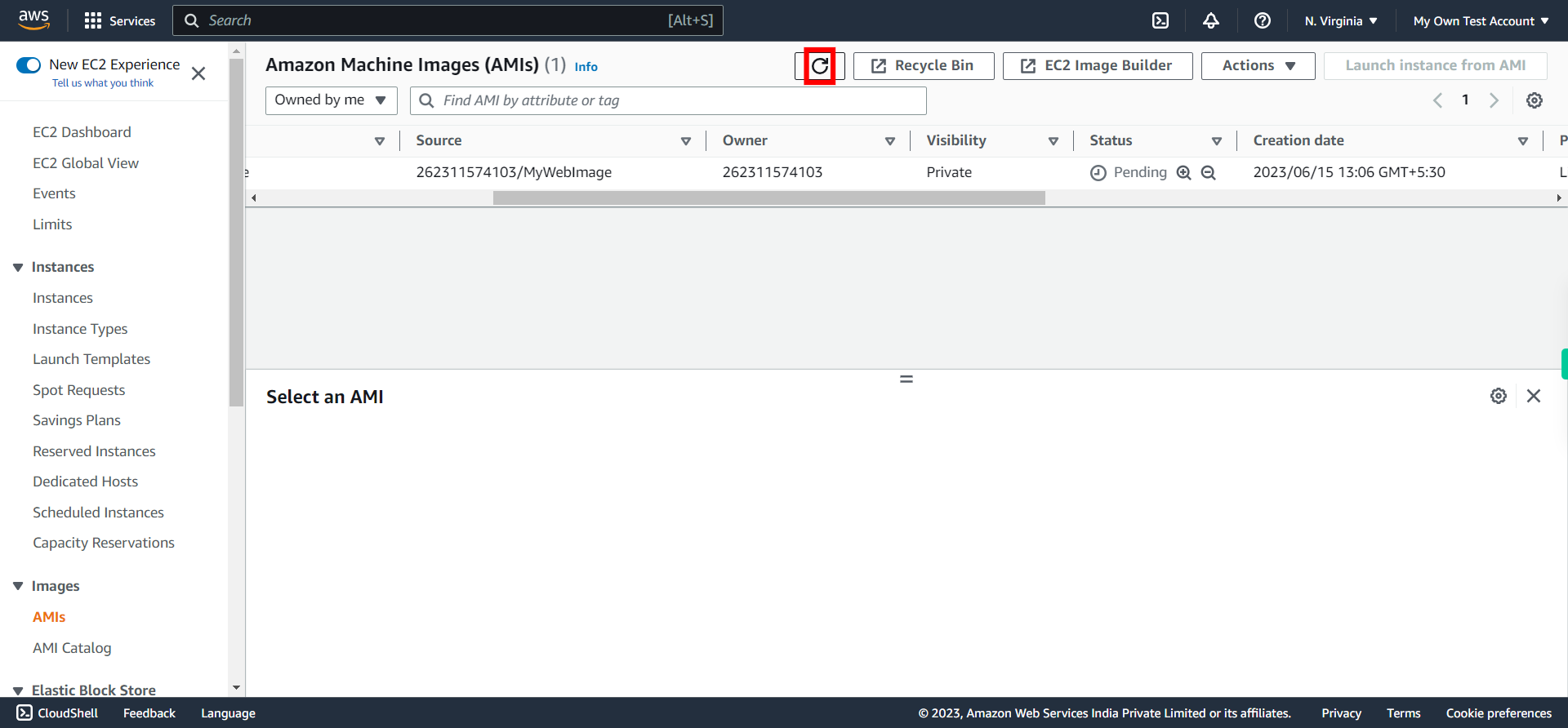Open the Owned by me dropdown
Viewport: 1568px width, 728px height.
(332, 100)
